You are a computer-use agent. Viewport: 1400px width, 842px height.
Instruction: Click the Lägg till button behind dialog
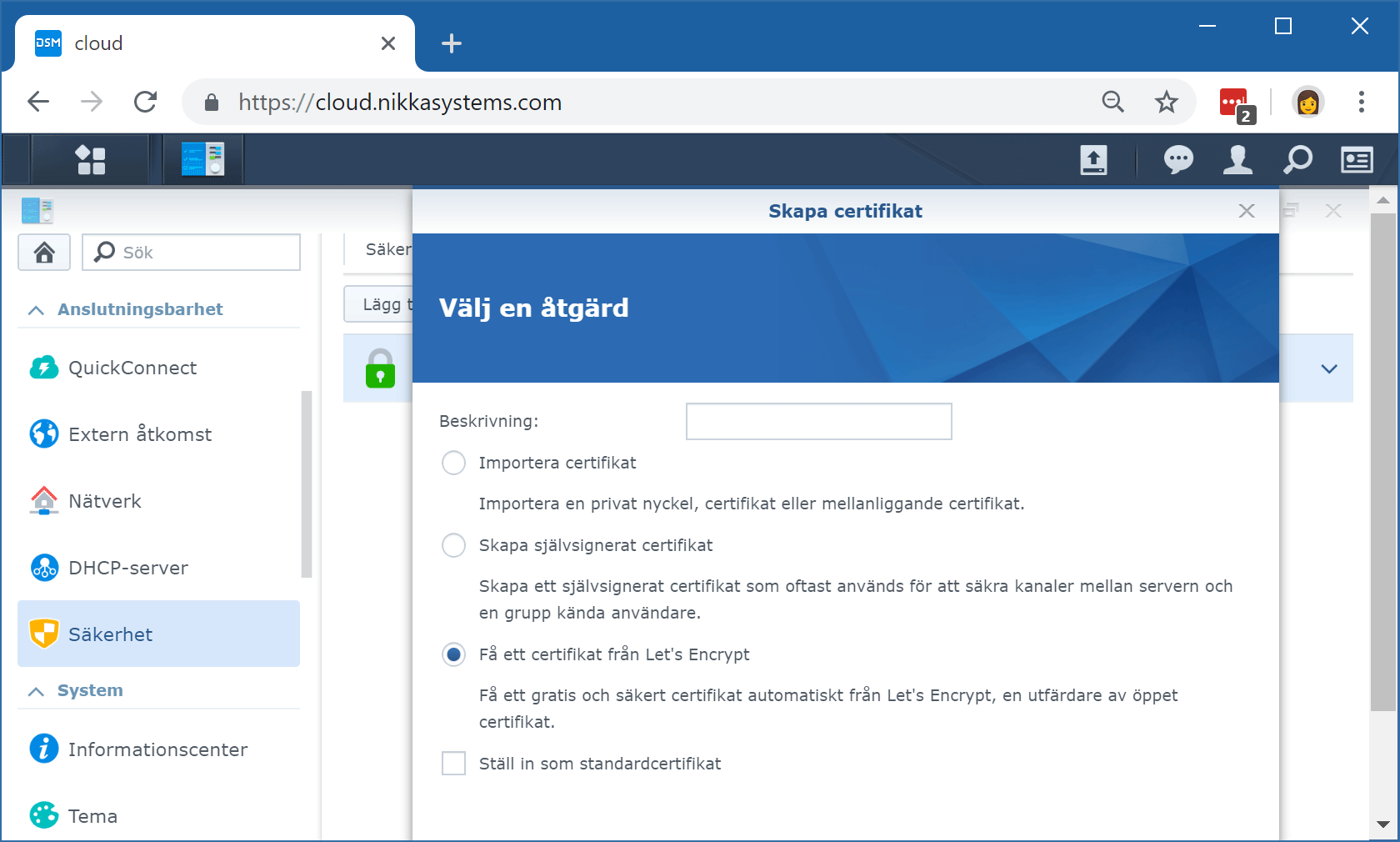[x=379, y=304]
